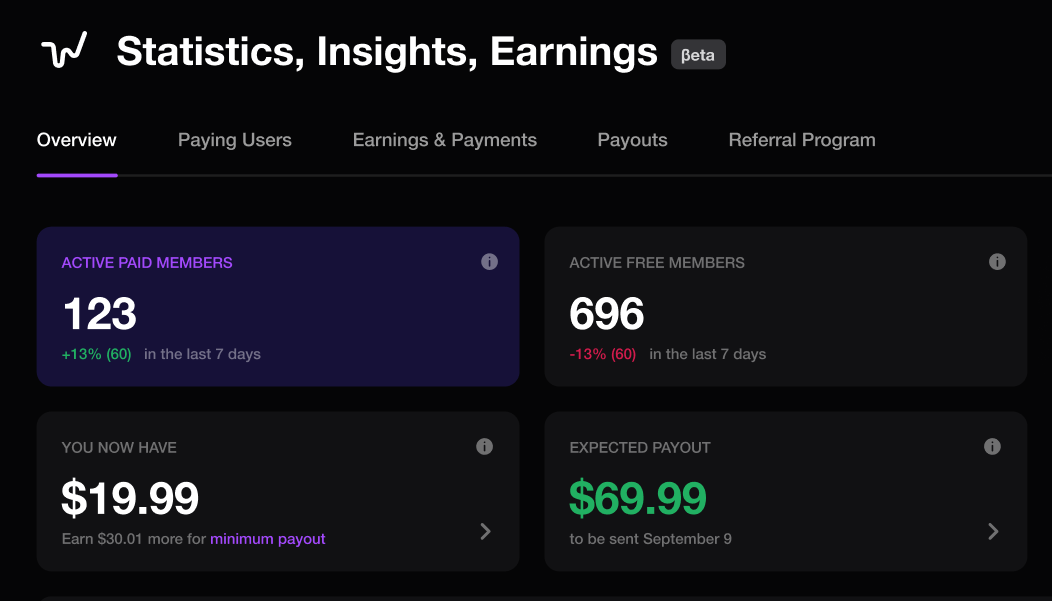
Task: Open the Earnings & Payments tab
Action: 445,140
